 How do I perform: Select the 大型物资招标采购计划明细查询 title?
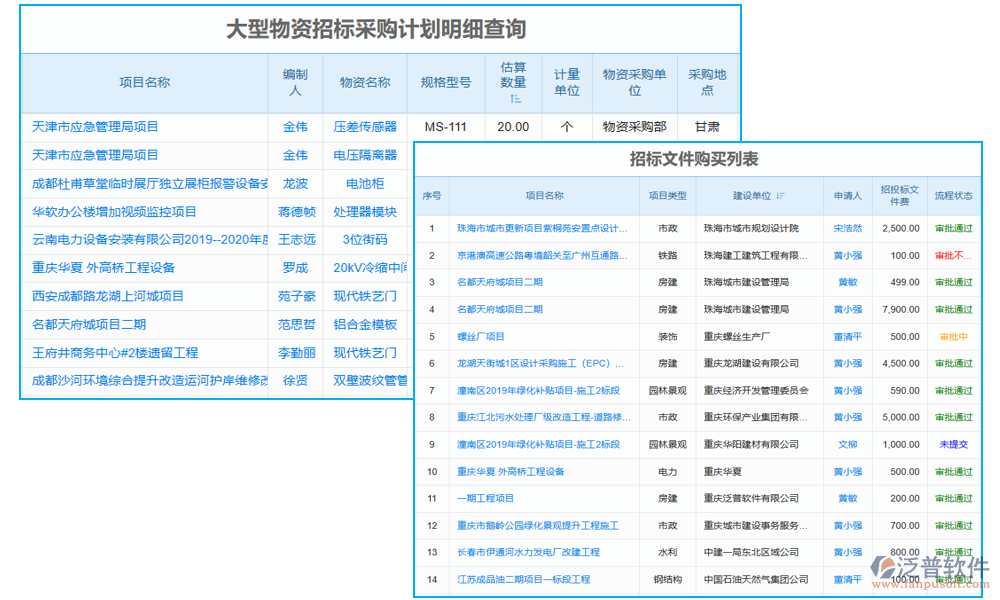pyautogui.click(x=380, y=28)
